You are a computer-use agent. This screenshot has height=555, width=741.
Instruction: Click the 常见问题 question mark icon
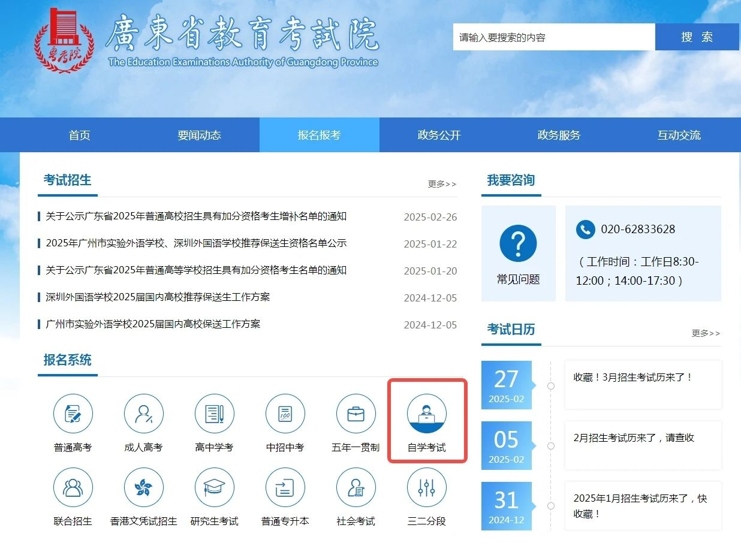518,243
